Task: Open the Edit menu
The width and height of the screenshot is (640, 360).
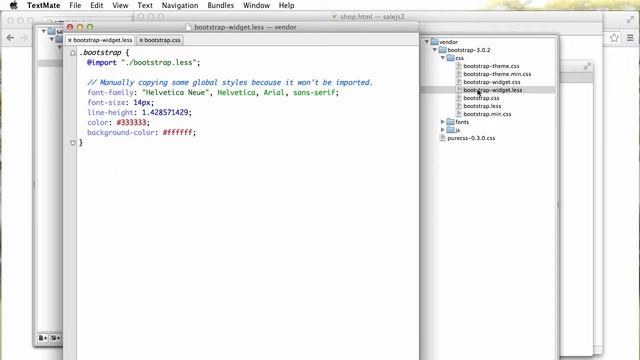Action: (x=97, y=5)
